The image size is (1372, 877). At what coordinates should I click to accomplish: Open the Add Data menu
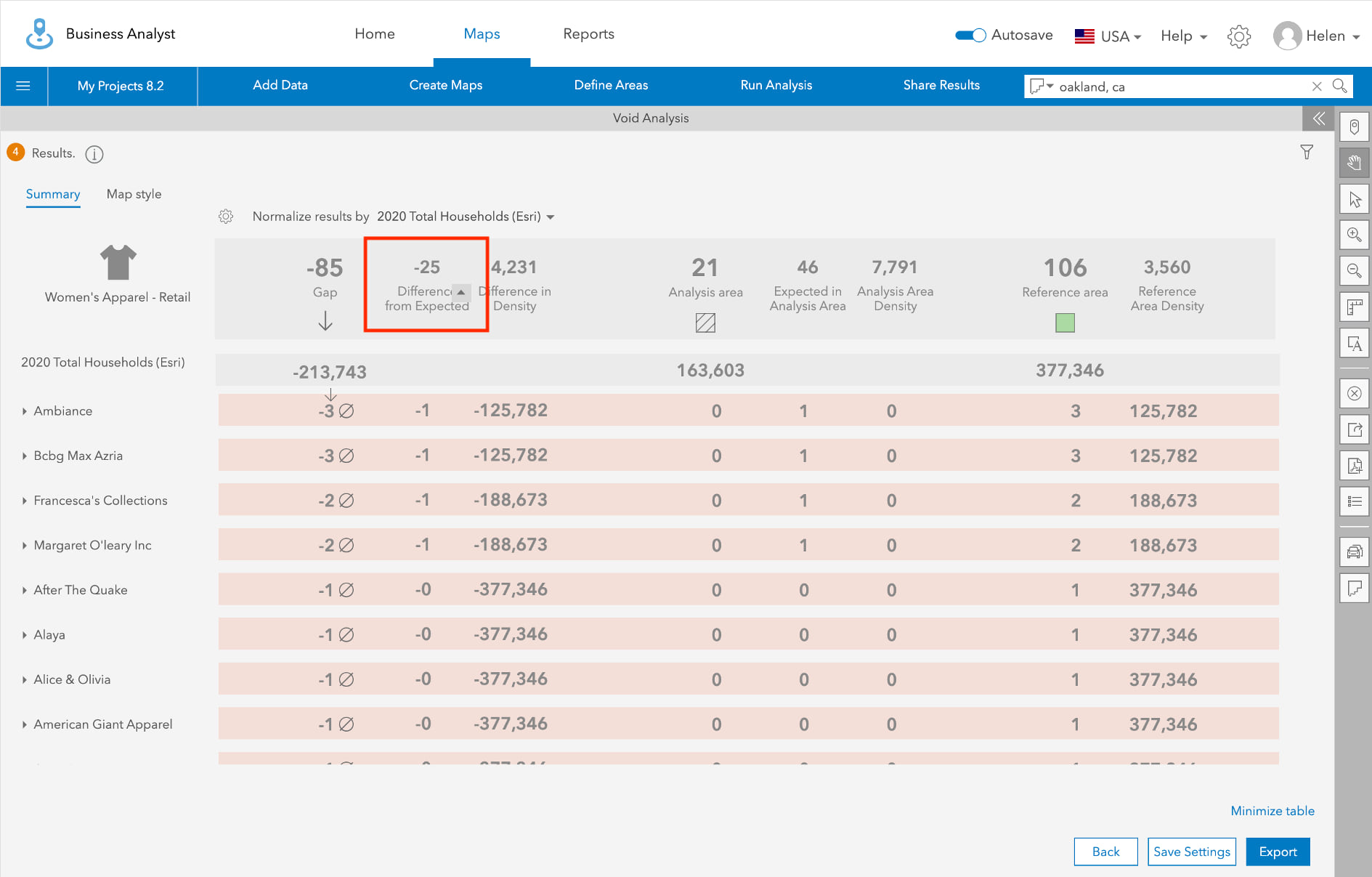(280, 86)
